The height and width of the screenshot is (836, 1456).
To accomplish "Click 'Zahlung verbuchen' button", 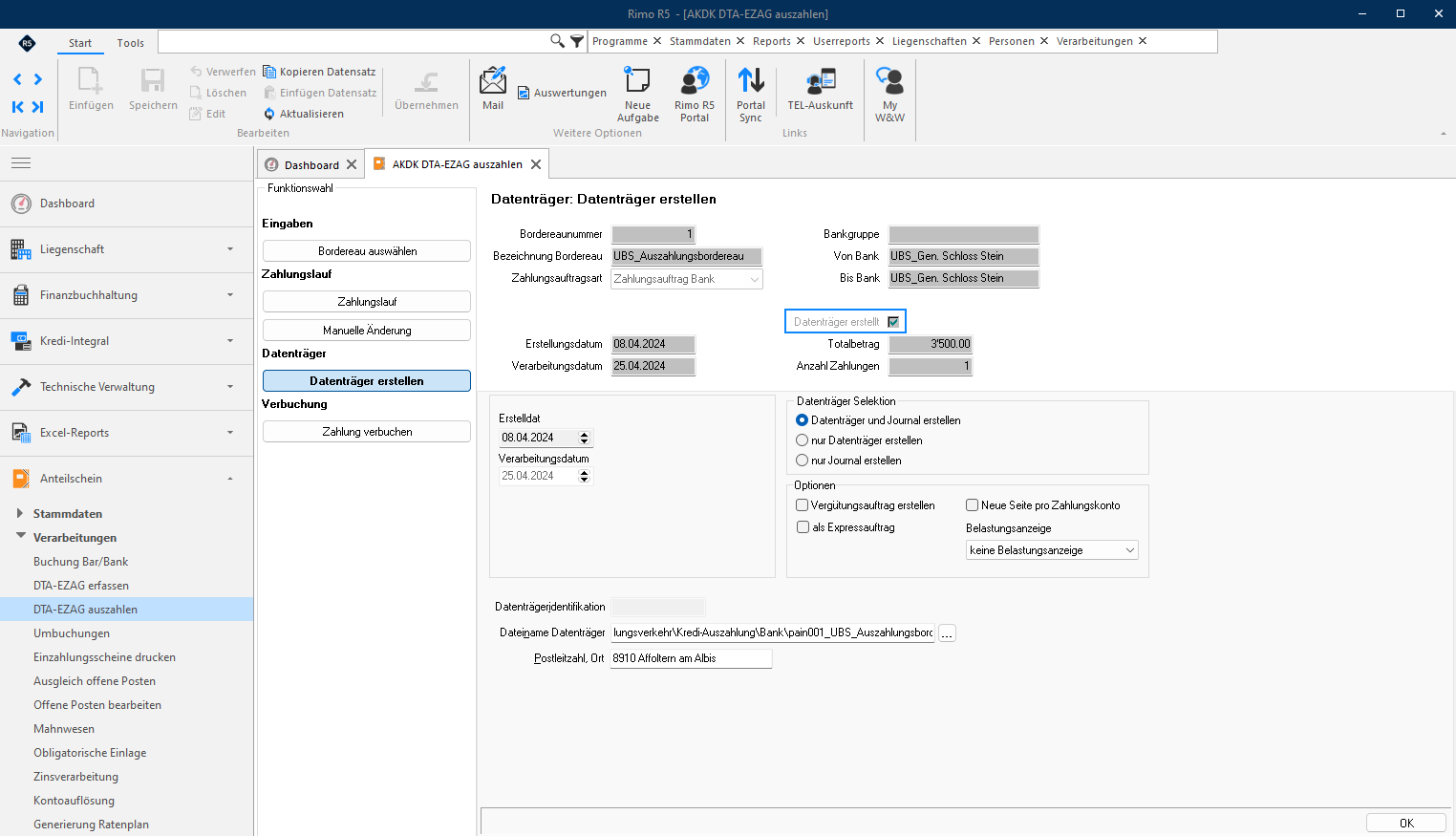I will tap(367, 432).
